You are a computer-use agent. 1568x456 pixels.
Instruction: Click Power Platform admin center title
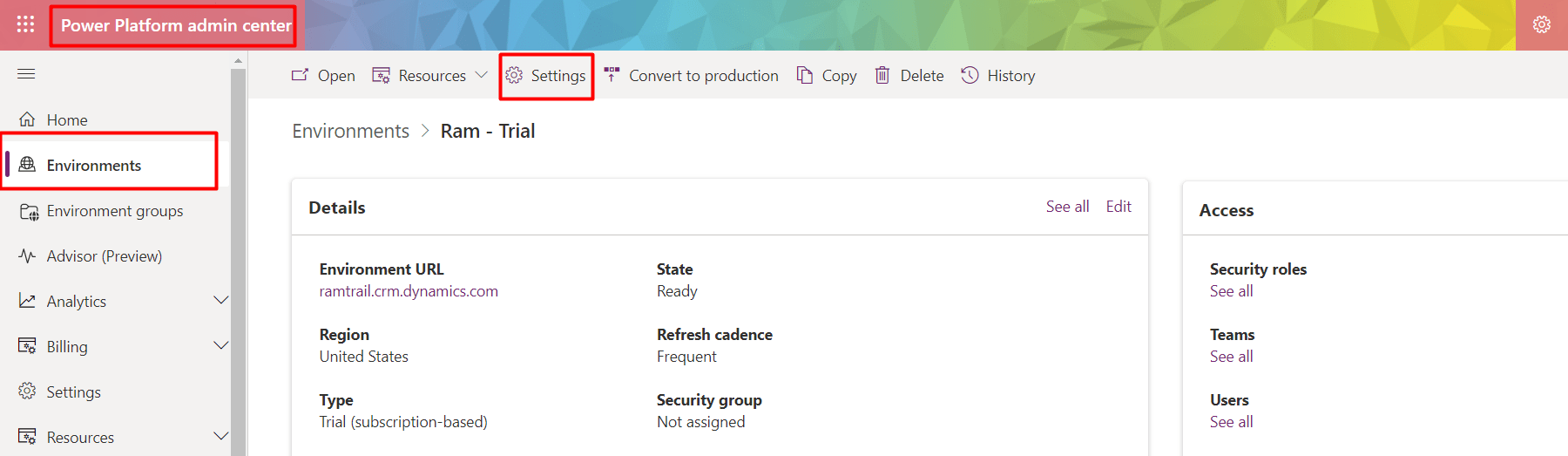176,25
